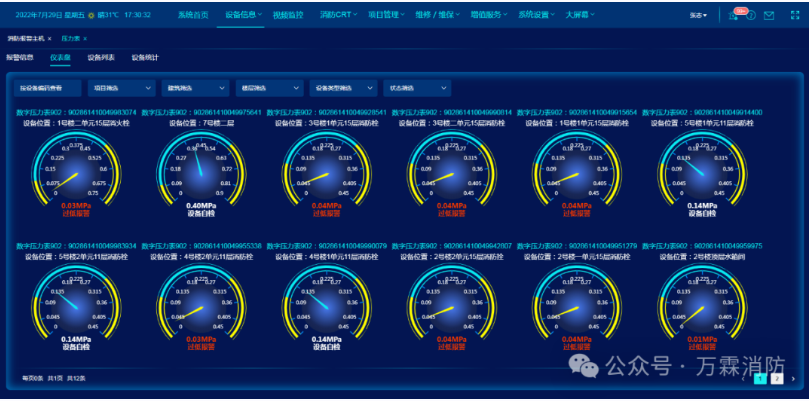Expand the 项目筛选 filter dropdown

[122, 88]
